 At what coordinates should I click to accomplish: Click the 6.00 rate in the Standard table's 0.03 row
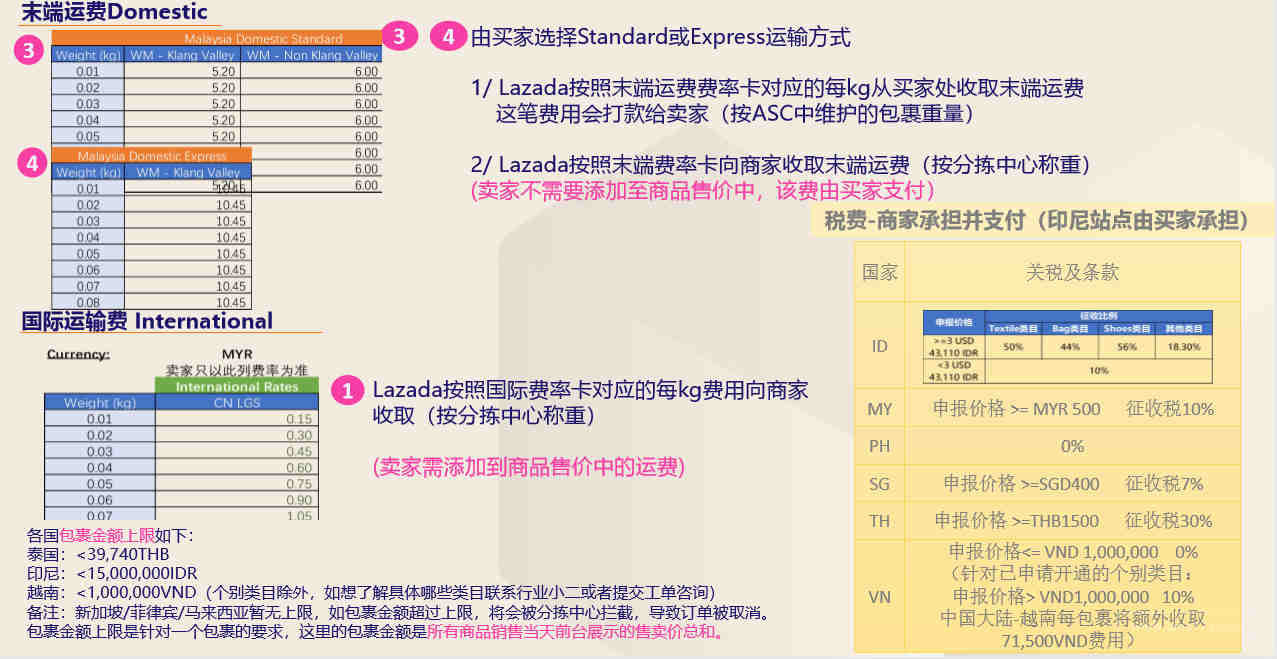366,104
